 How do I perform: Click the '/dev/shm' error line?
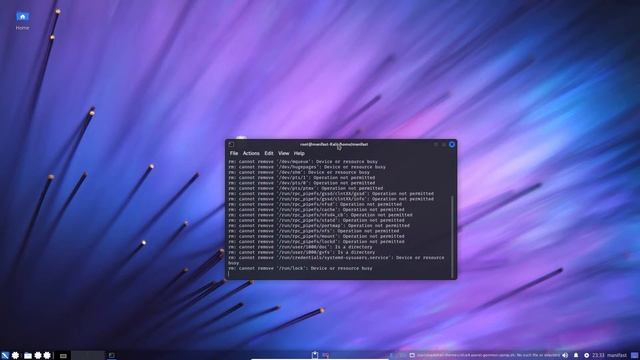coord(299,172)
